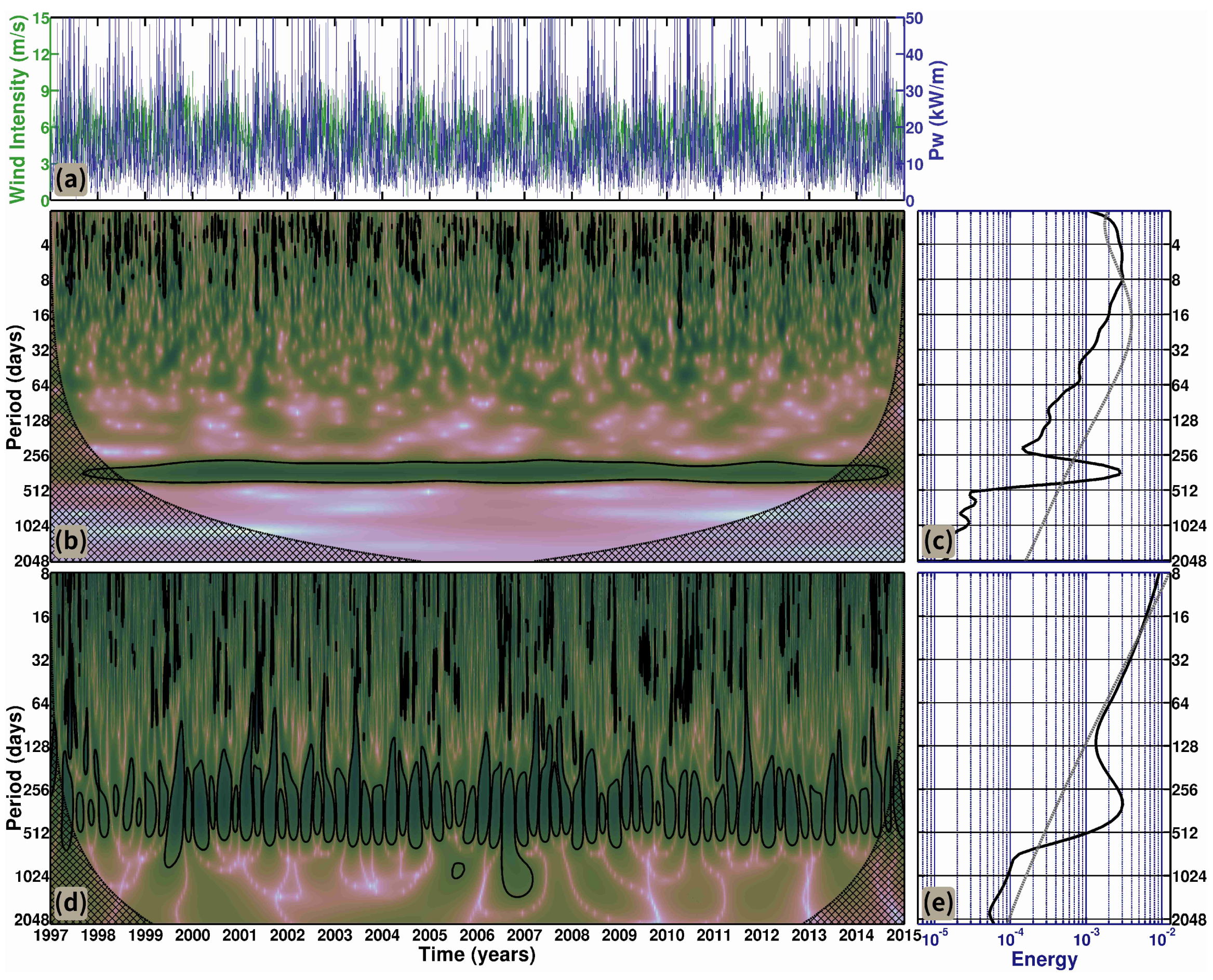1213x980 pixels.
Task: Click the Wind Intensity (m/s) axis title
Action: [x=18, y=109]
